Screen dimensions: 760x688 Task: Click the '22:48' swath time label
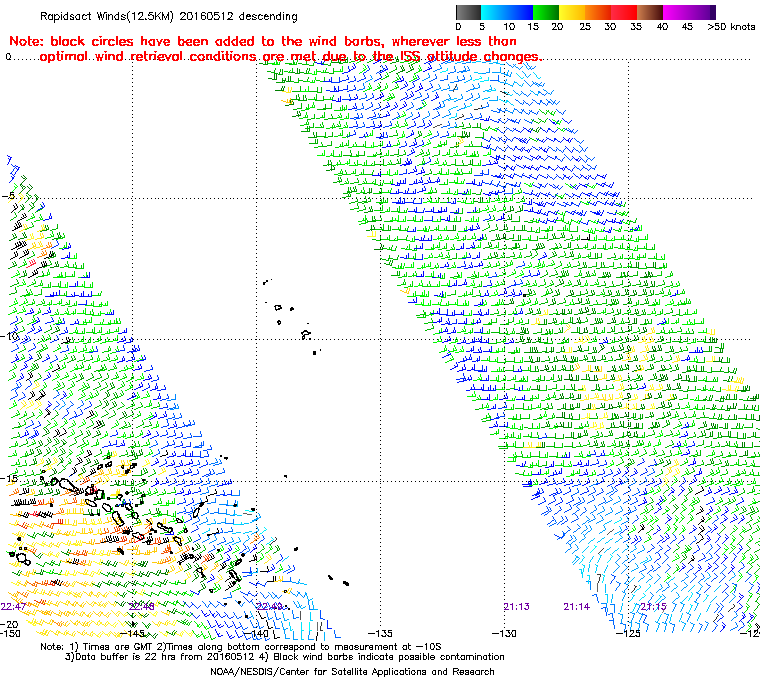142,607
